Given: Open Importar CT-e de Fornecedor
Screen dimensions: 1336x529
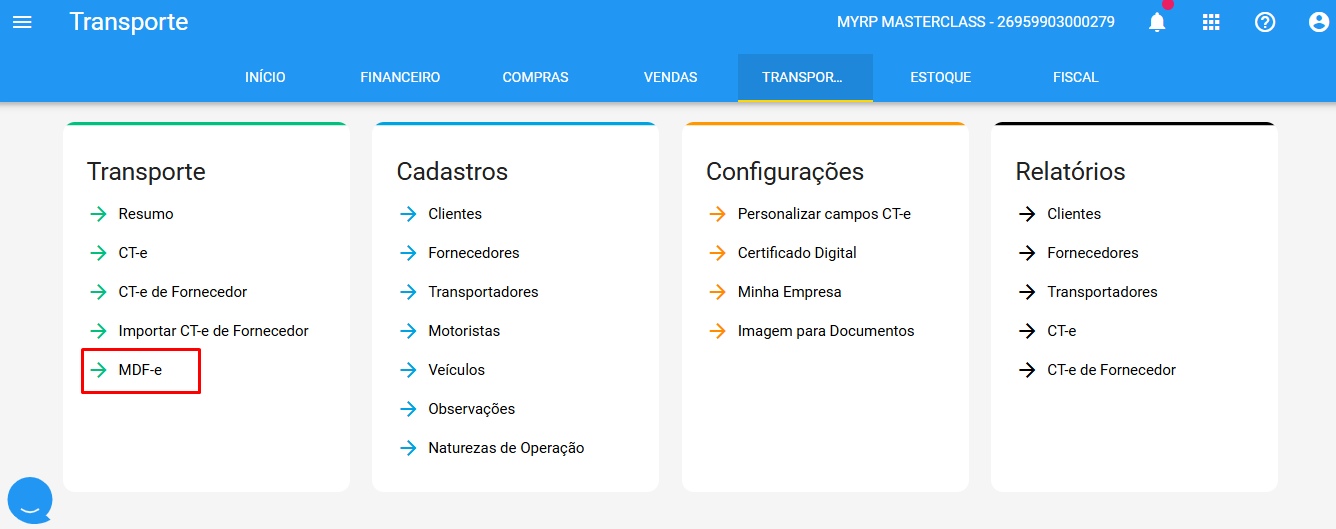Looking at the screenshot, I should pos(213,331).
